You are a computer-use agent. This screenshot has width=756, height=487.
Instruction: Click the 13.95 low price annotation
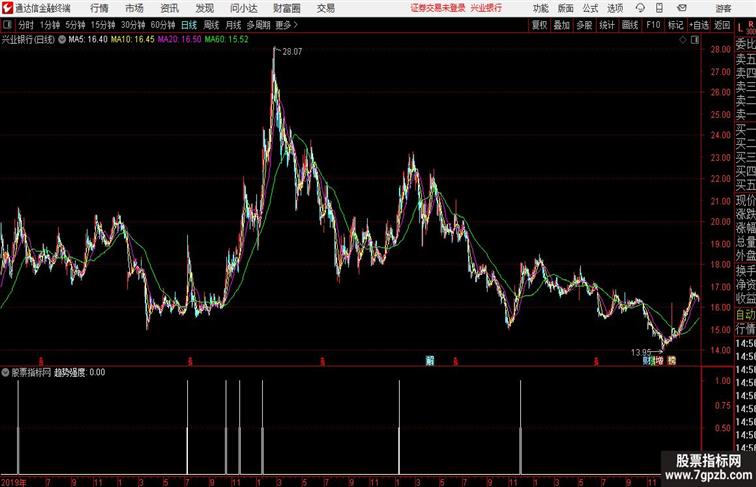click(641, 352)
